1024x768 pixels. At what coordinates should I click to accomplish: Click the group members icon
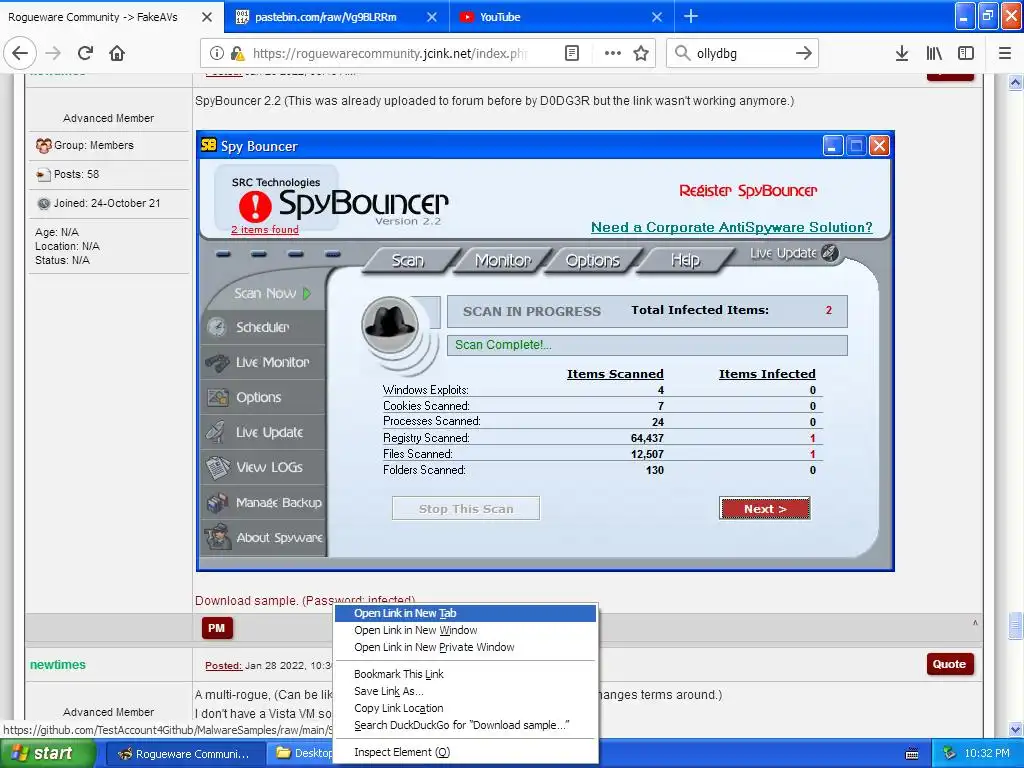44,146
